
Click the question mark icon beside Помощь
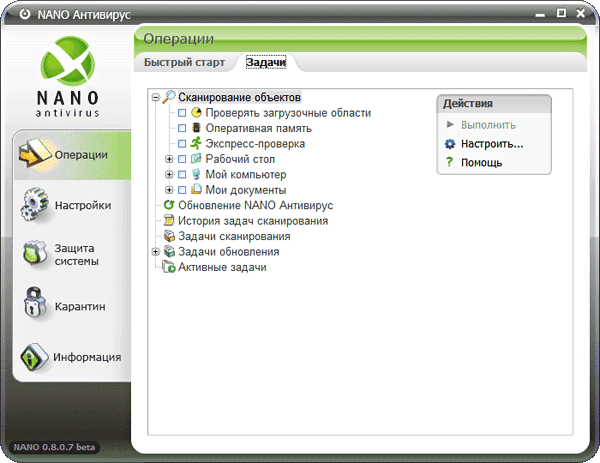449,162
